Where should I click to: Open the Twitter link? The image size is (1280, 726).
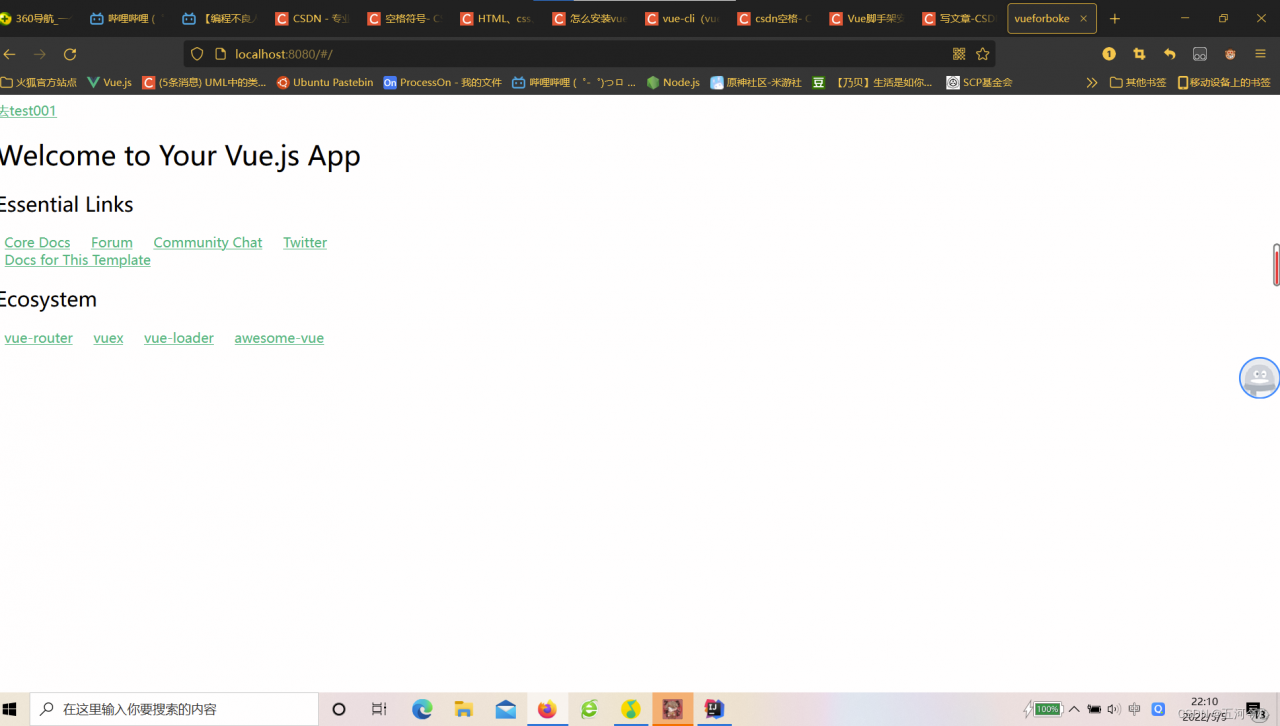click(305, 242)
